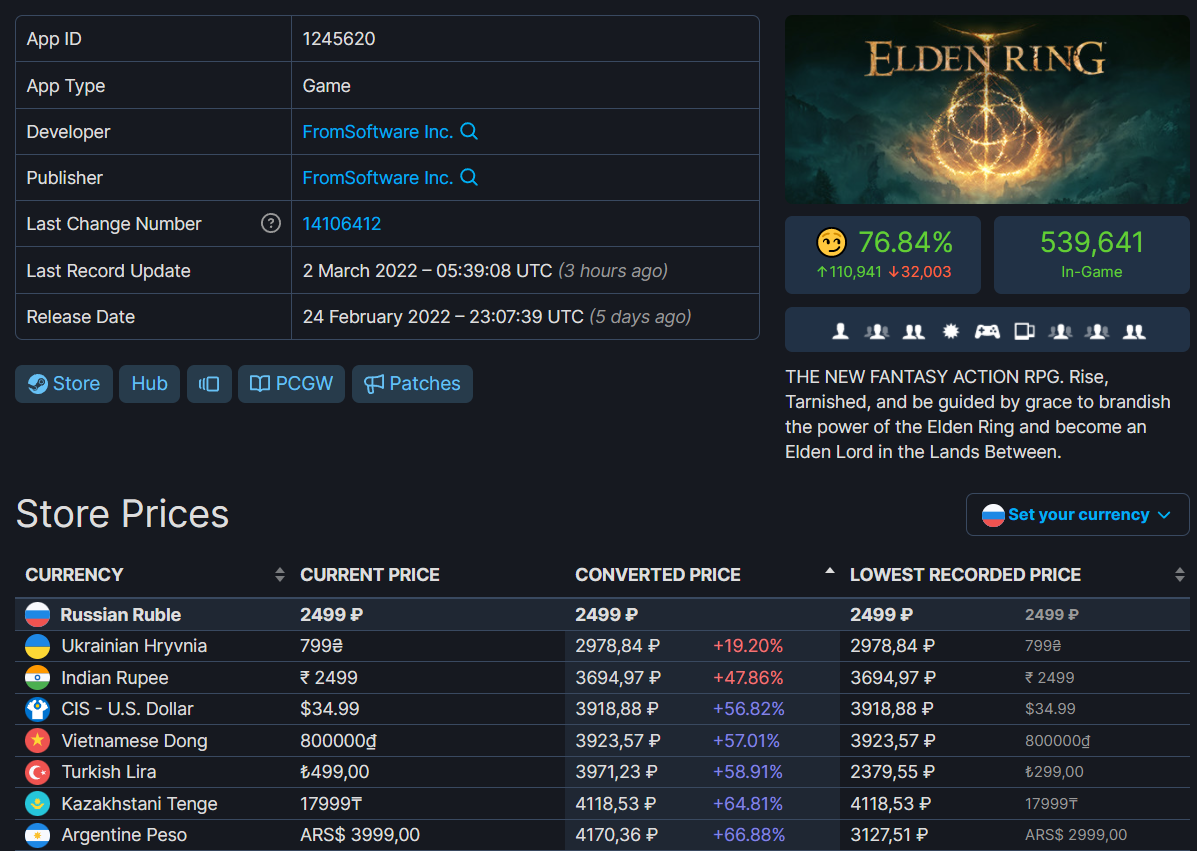Select the Kazakhstani Tenge row label

point(139,804)
